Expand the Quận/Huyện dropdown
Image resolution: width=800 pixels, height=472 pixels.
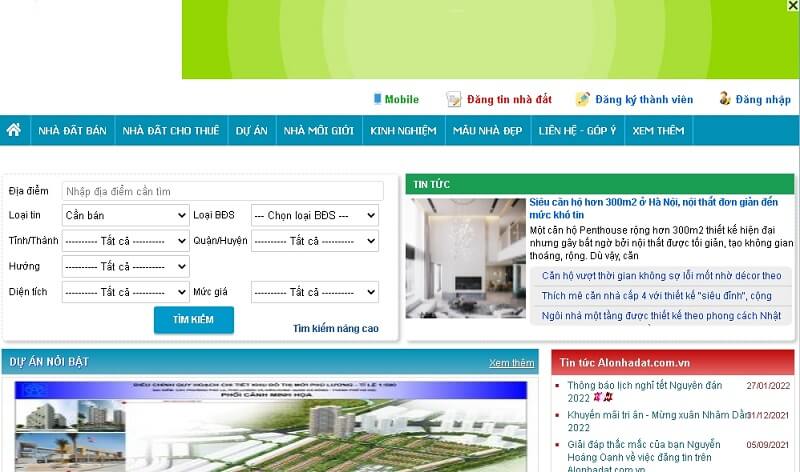tap(315, 241)
